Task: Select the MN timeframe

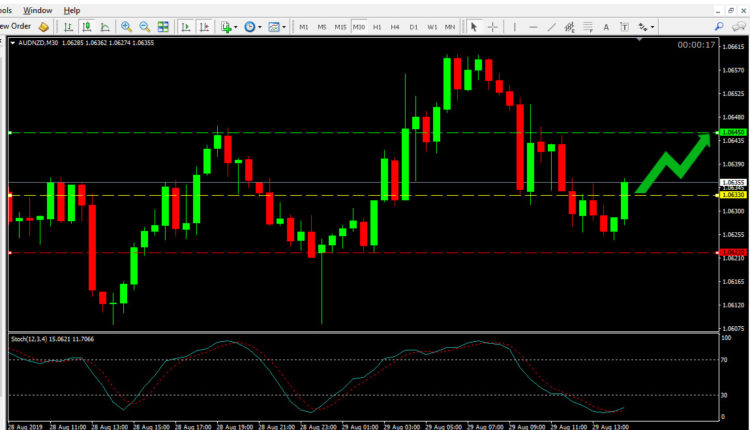Action: [x=450, y=27]
